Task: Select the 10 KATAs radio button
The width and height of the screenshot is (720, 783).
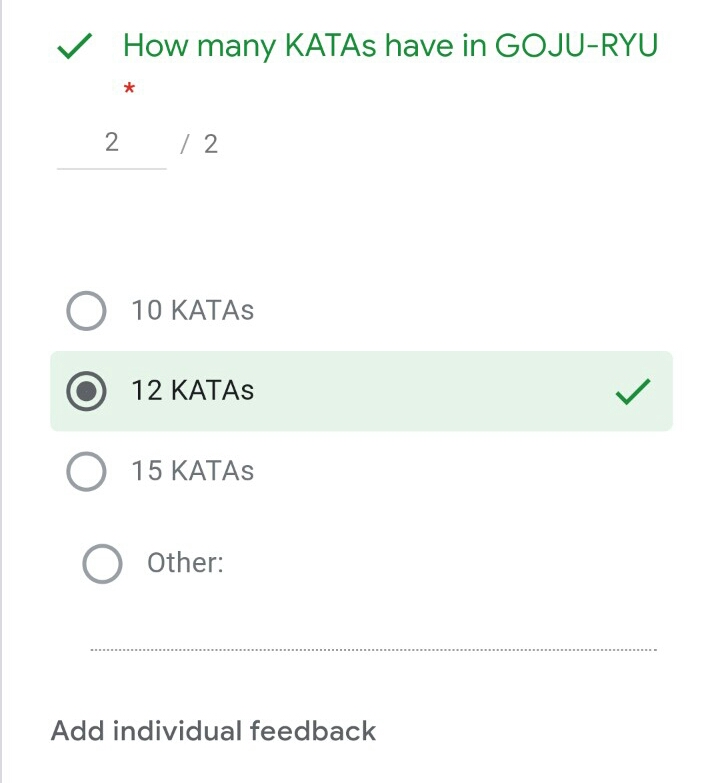Action: pyautogui.click(x=86, y=310)
